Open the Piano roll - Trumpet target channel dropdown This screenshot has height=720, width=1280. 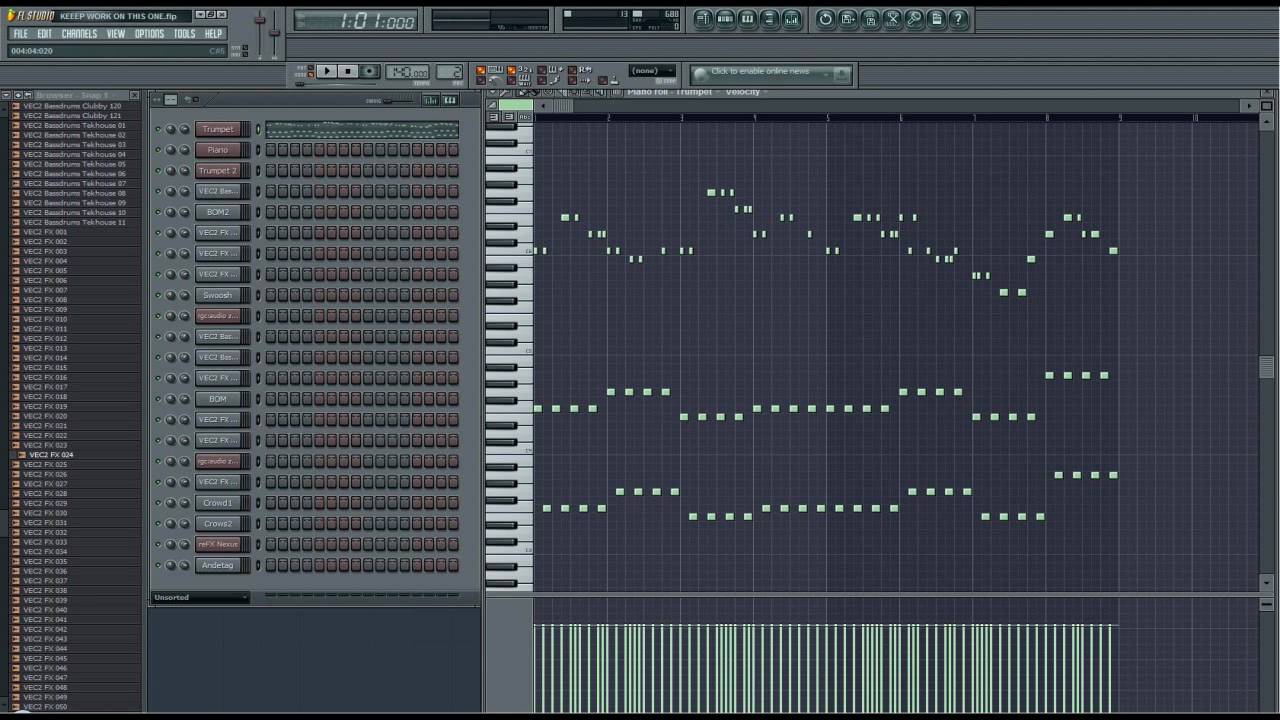click(x=673, y=92)
